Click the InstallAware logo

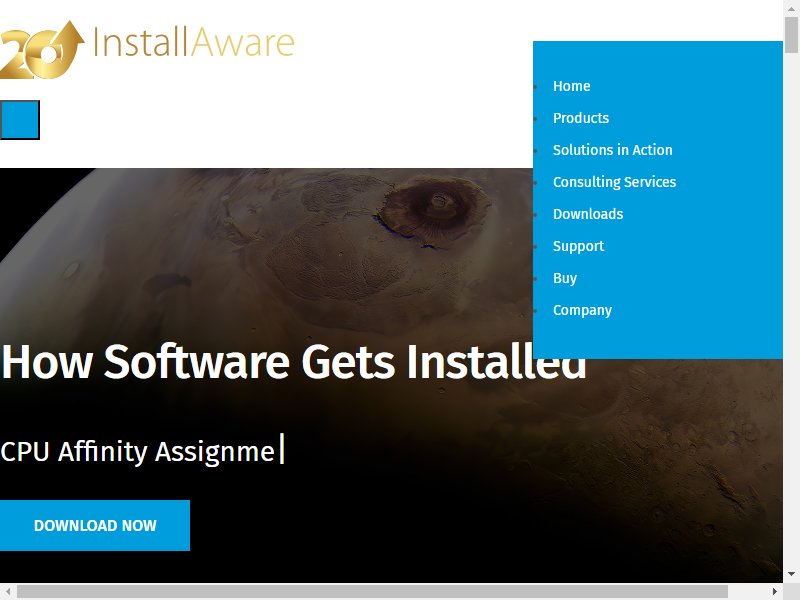(147, 49)
